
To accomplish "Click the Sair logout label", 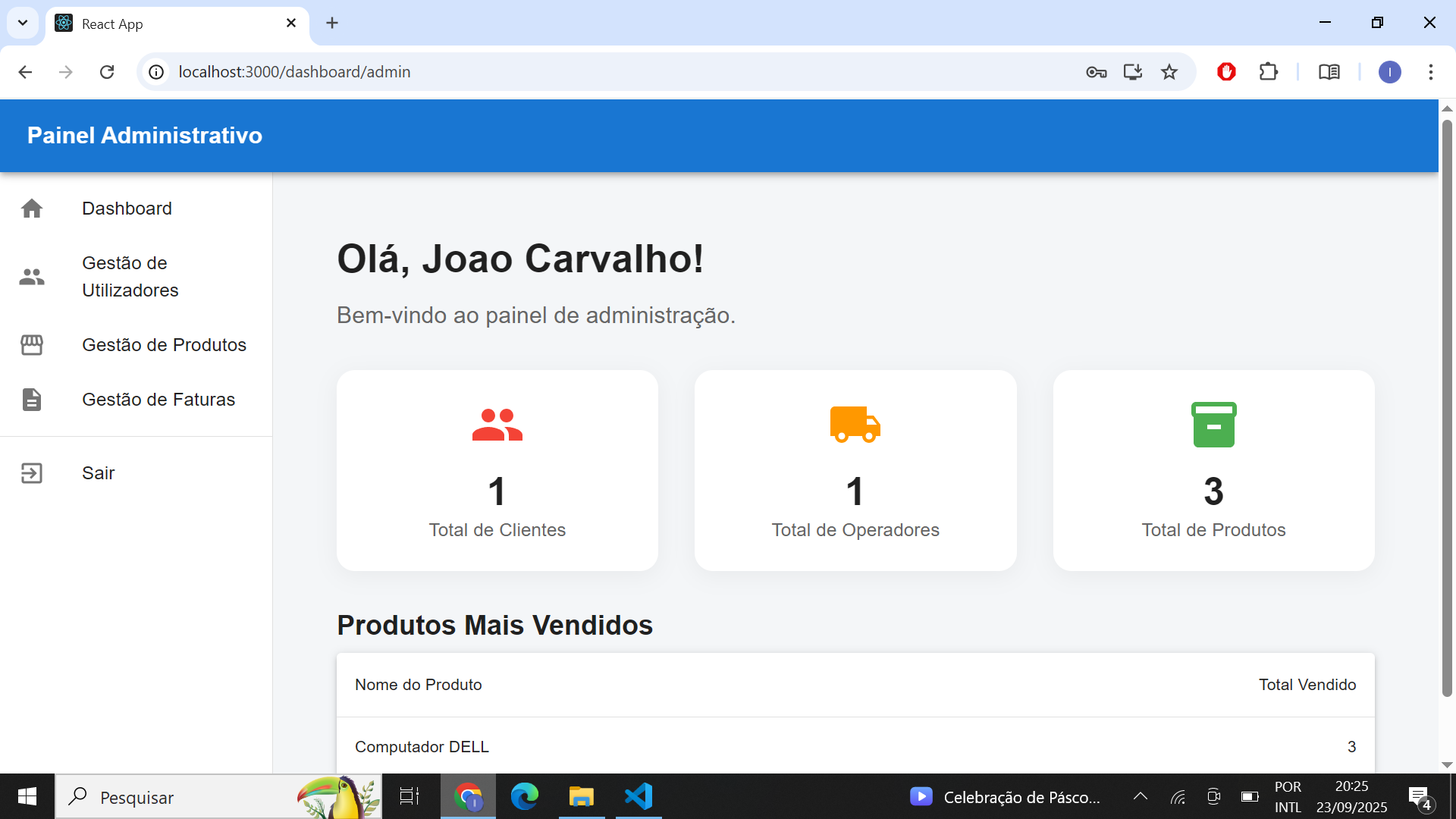I will (99, 473).
